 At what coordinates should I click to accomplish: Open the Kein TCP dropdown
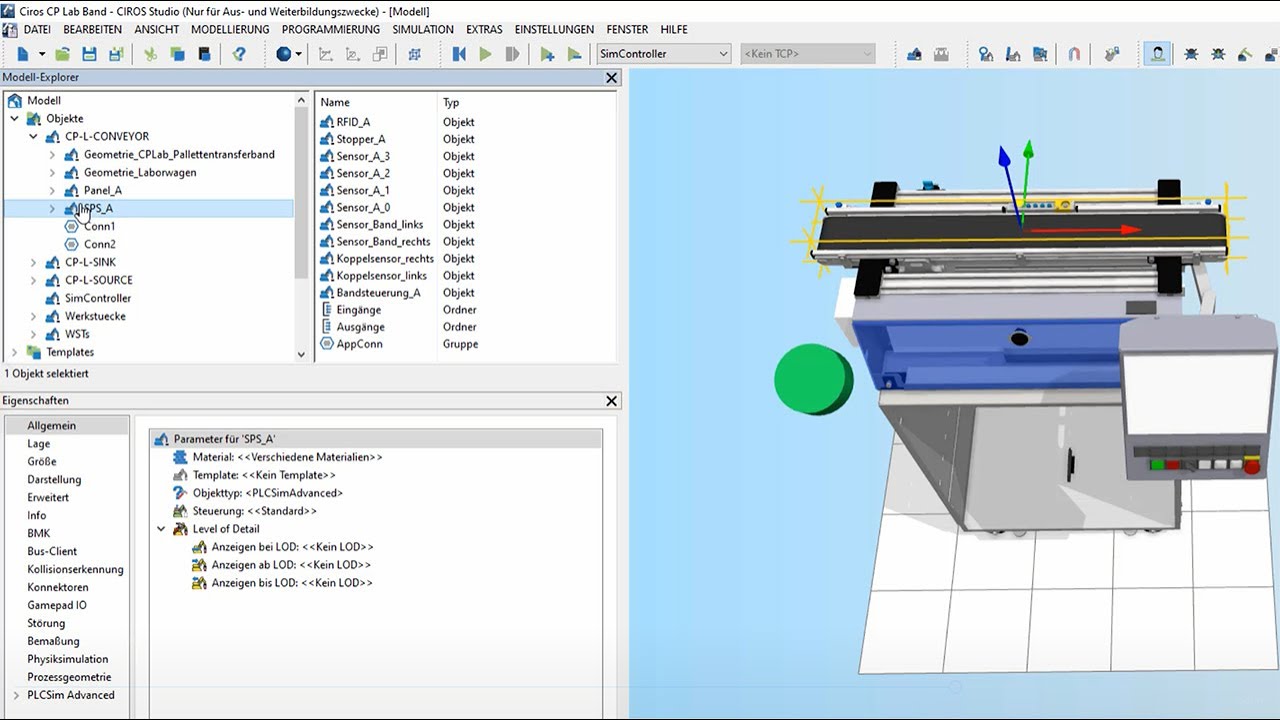[867, 54]
